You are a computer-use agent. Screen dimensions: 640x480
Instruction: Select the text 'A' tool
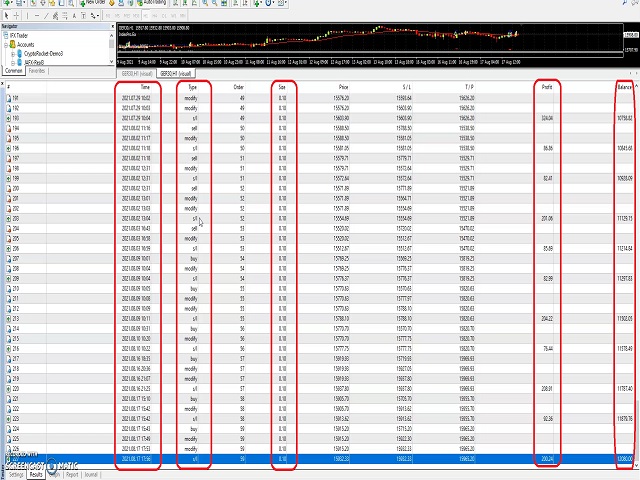[x=74, y=16]
